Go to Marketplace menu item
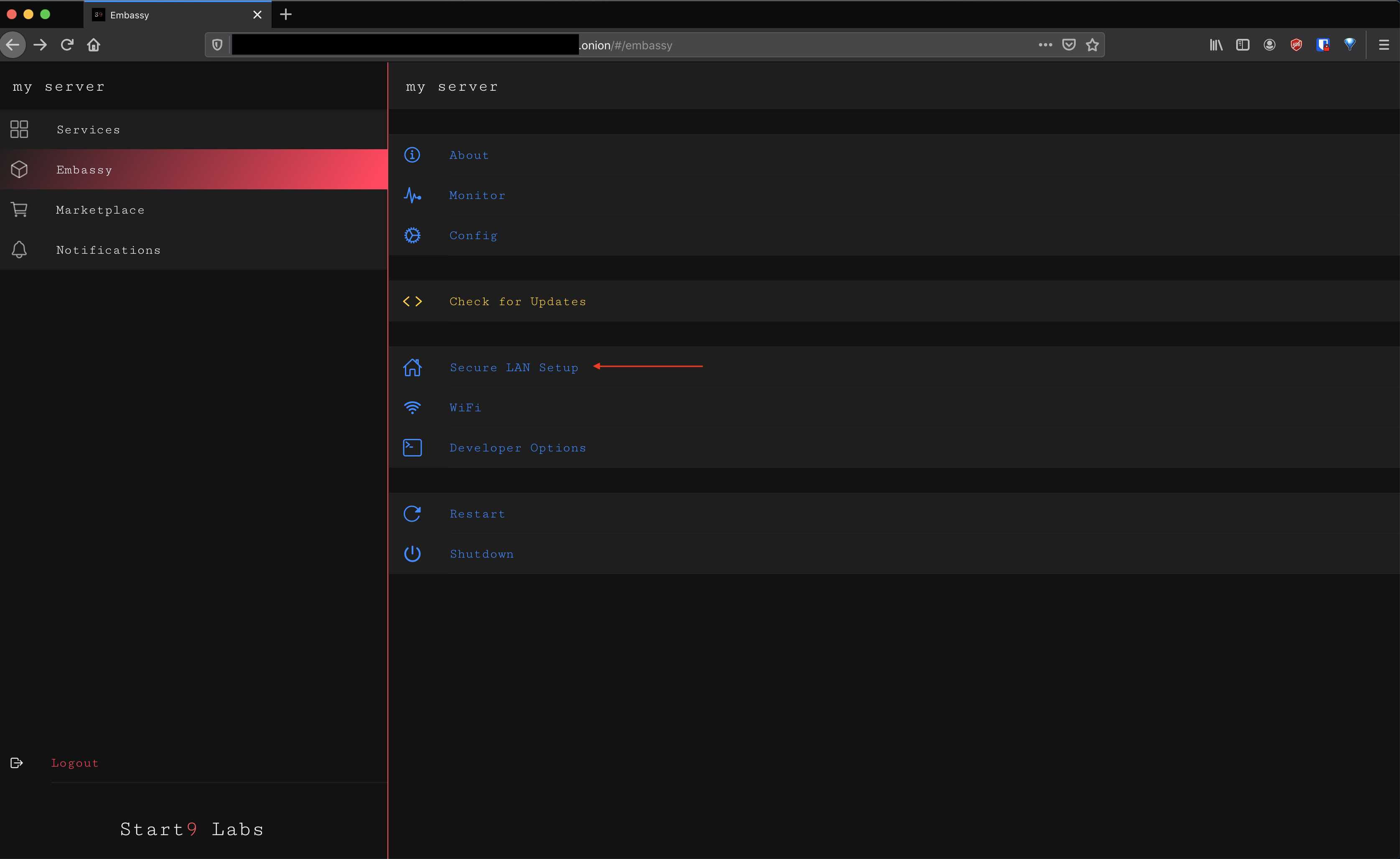 (100, 210)
